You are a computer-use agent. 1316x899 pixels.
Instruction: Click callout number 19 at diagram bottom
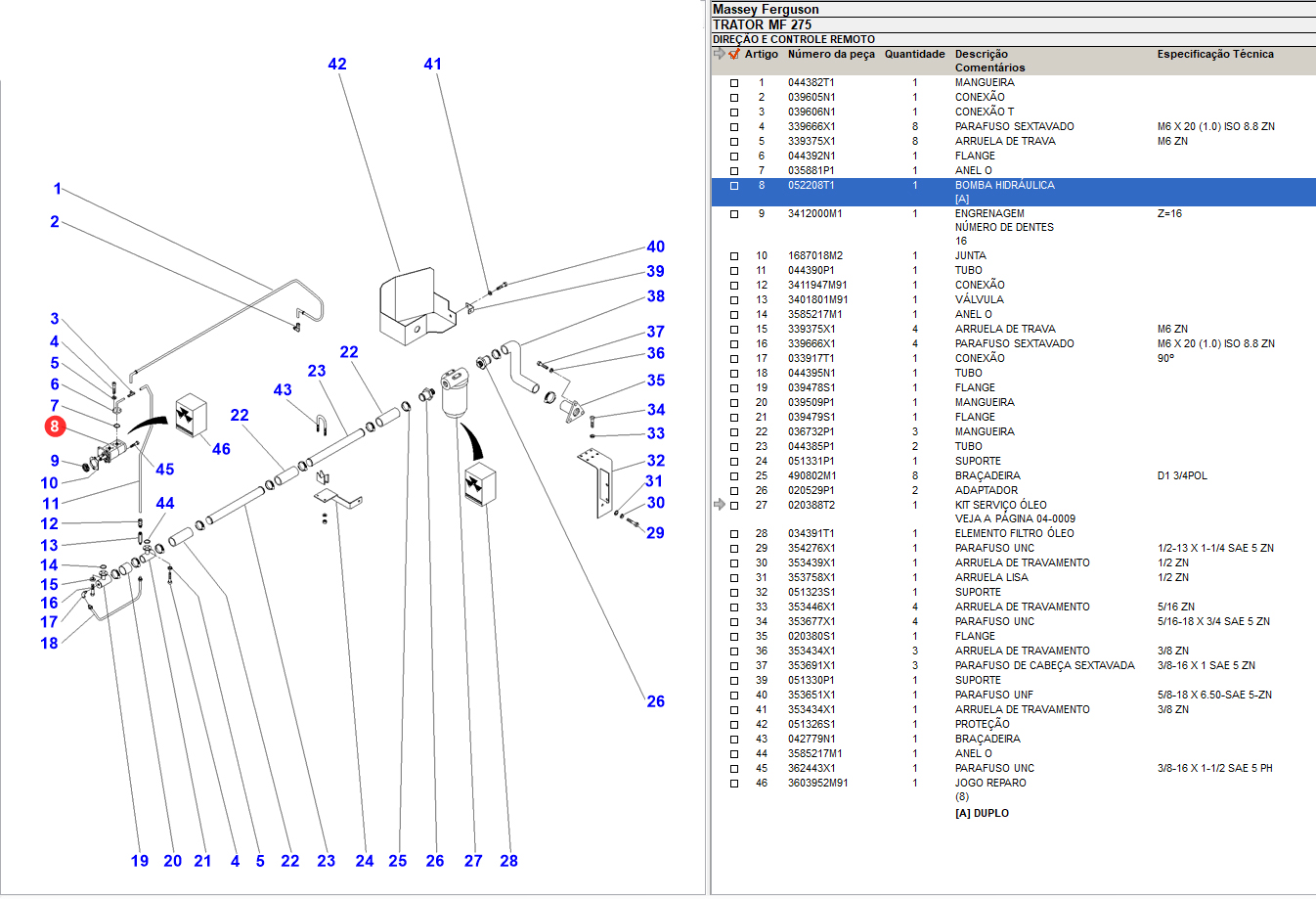tap(140, 861)
